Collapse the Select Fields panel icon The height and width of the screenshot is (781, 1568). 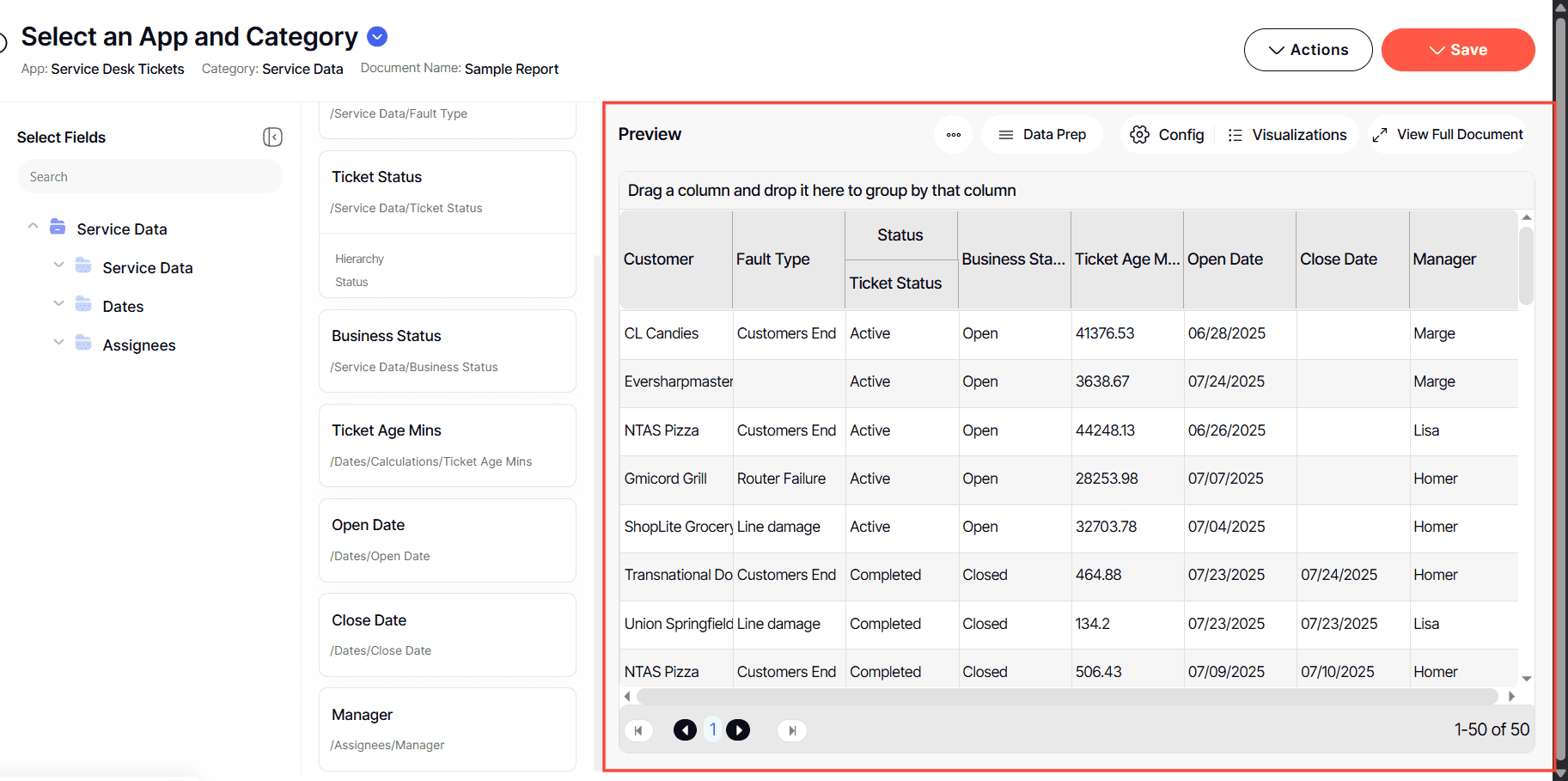pos(272,137)
